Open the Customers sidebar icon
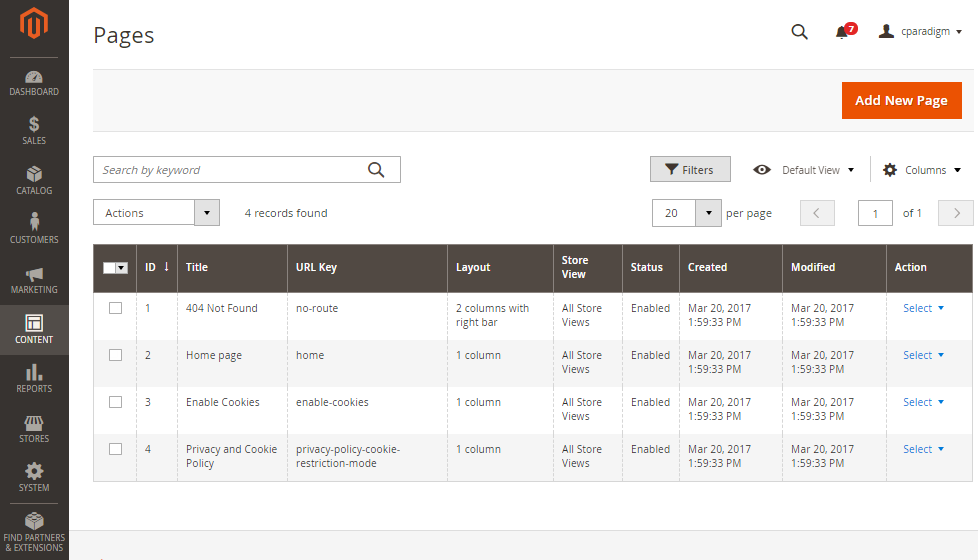This screenshot has width=978, height=560. [34, 221]
